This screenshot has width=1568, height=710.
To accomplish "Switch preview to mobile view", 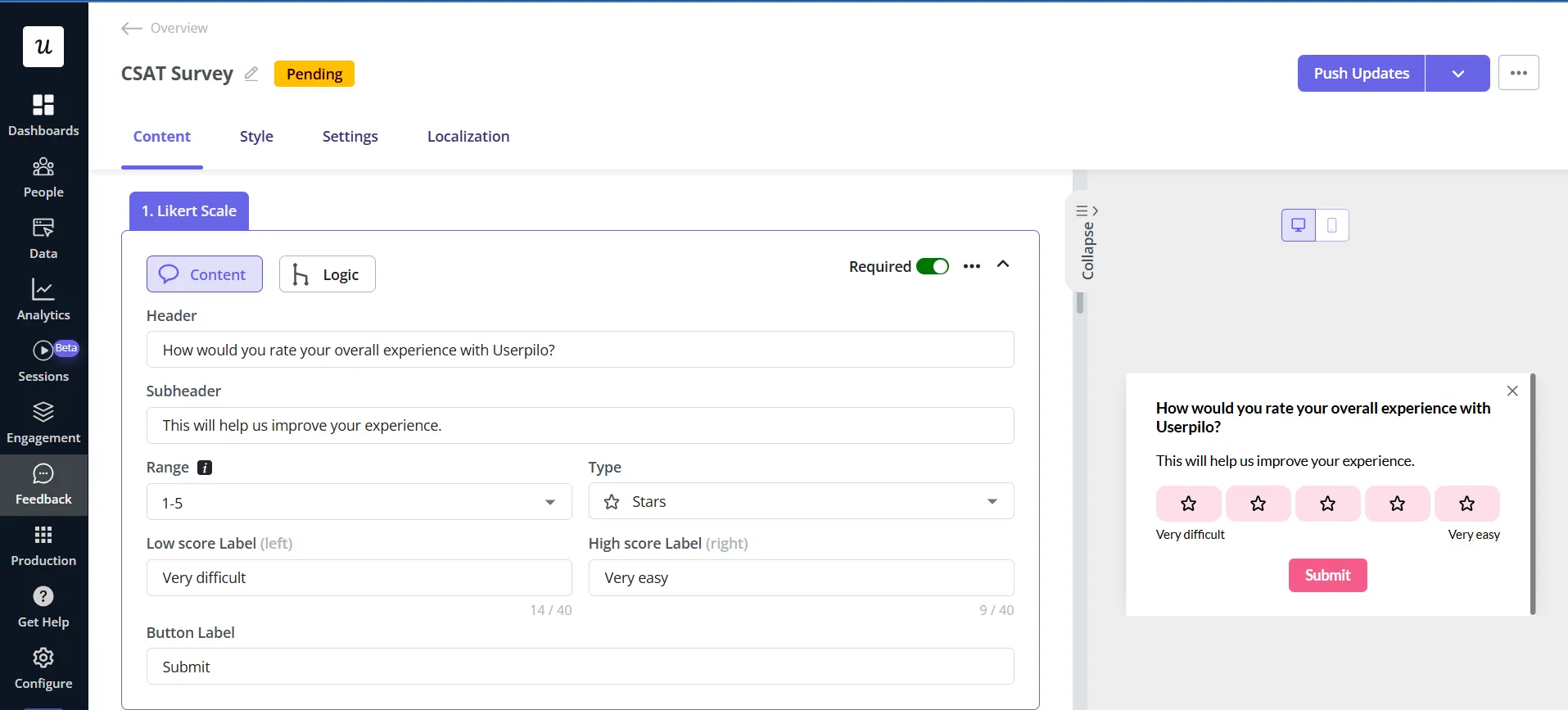I will (x=1332, y=225).
